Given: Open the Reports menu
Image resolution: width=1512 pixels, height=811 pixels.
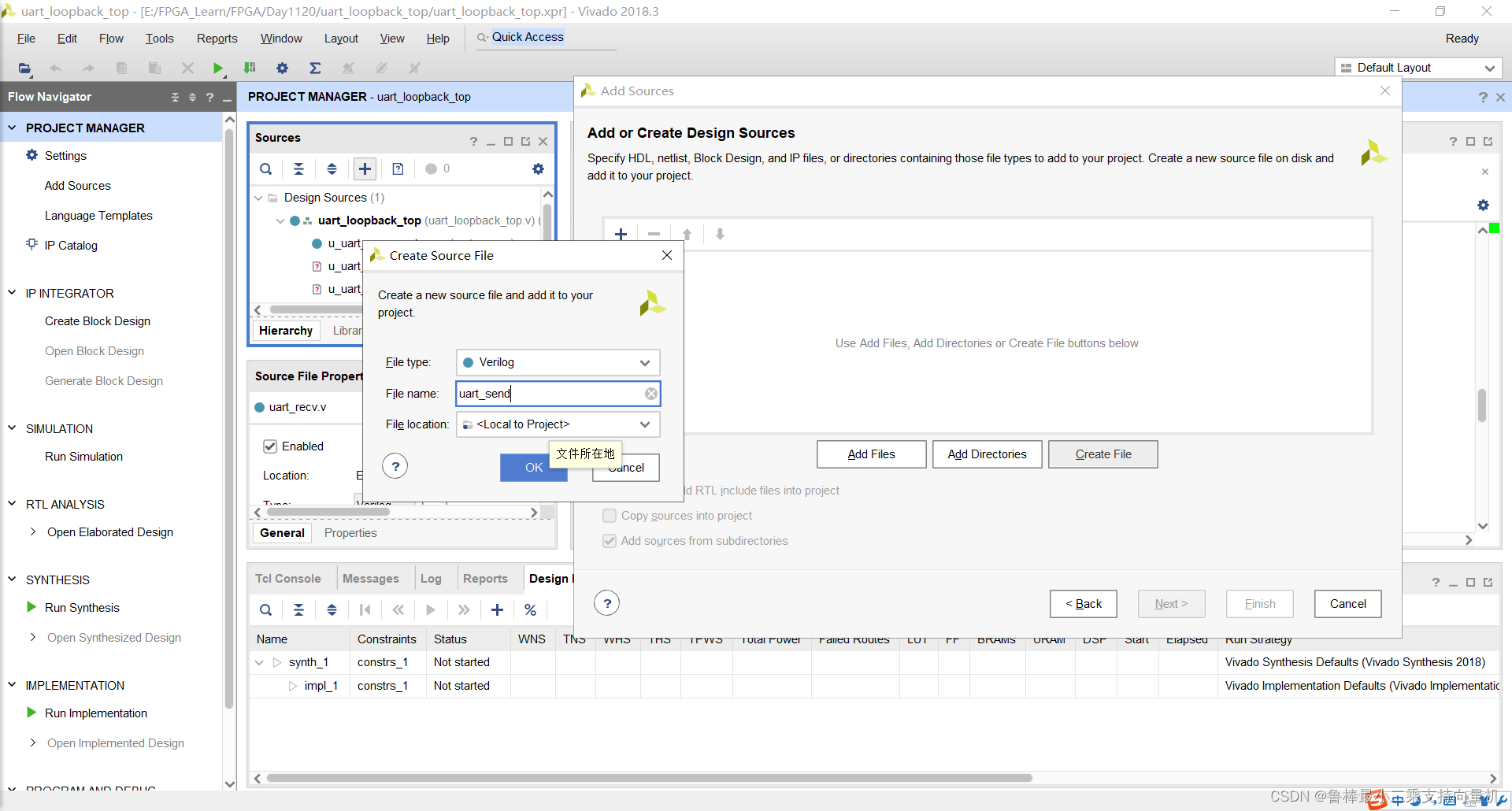Looking at the screenshot, I should point(217,38).
